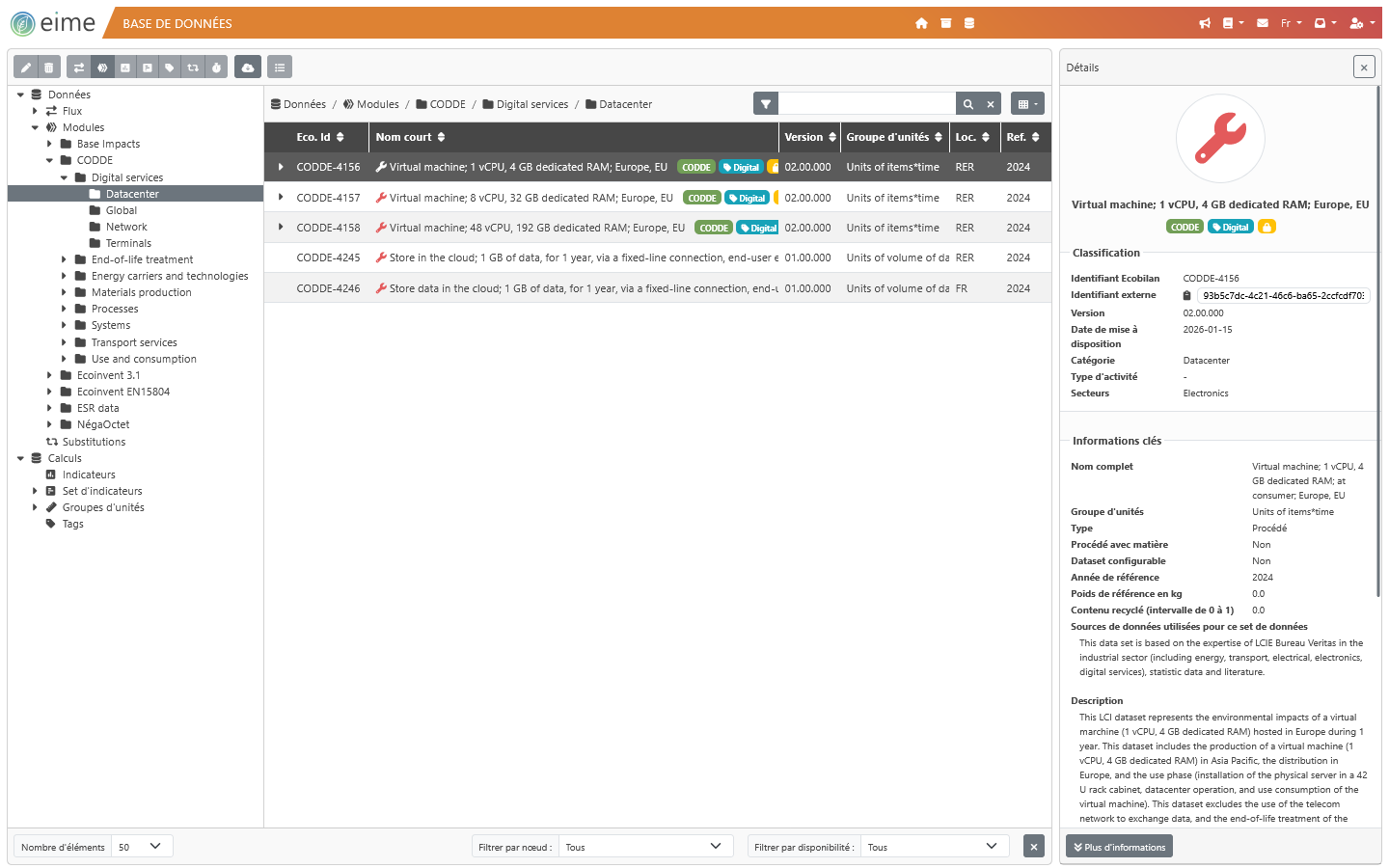
Task: Go to home via house icon
Action: 921,23
